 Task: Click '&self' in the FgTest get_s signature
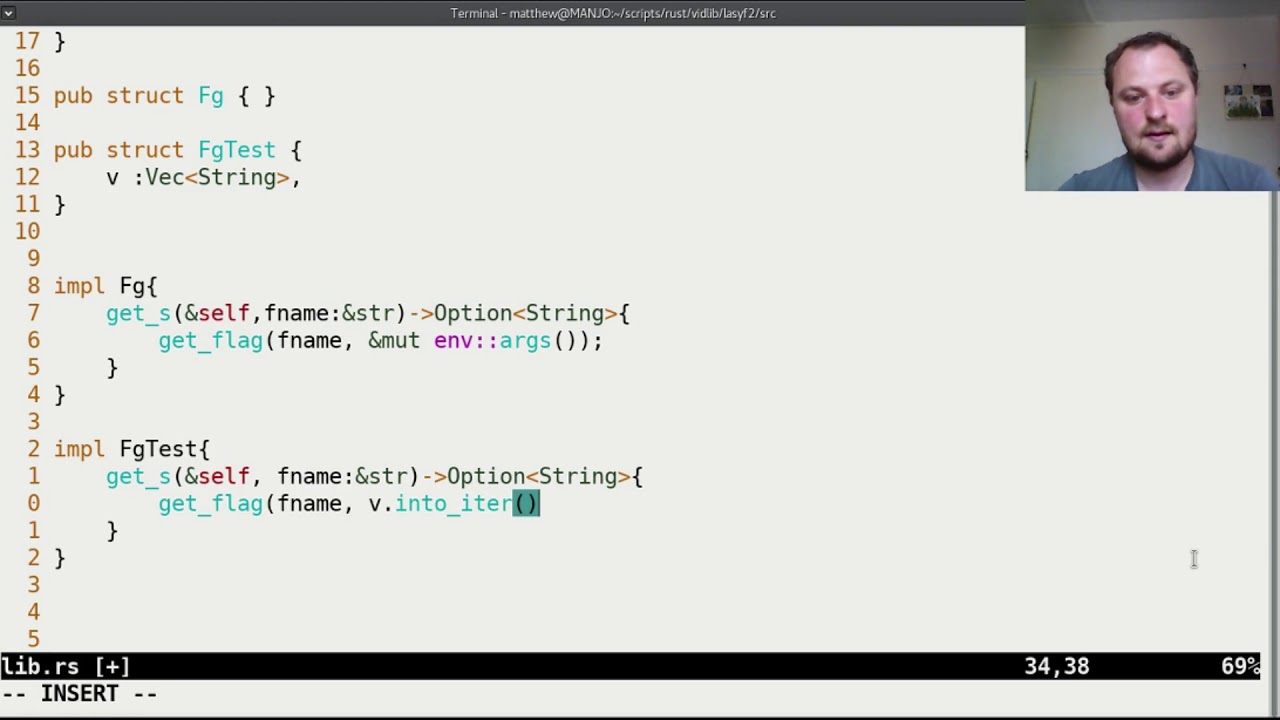(x=217, y=477)
